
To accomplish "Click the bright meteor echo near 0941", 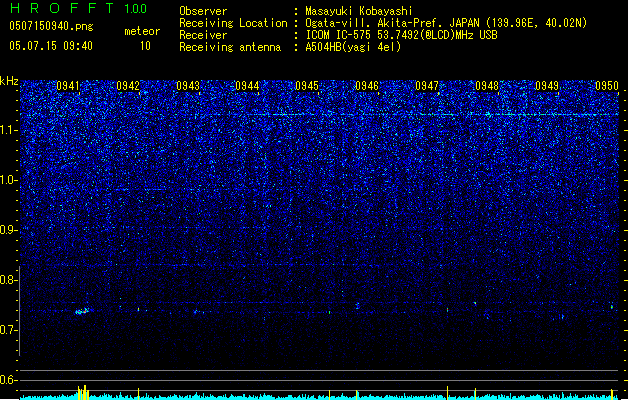I will 83,311.
